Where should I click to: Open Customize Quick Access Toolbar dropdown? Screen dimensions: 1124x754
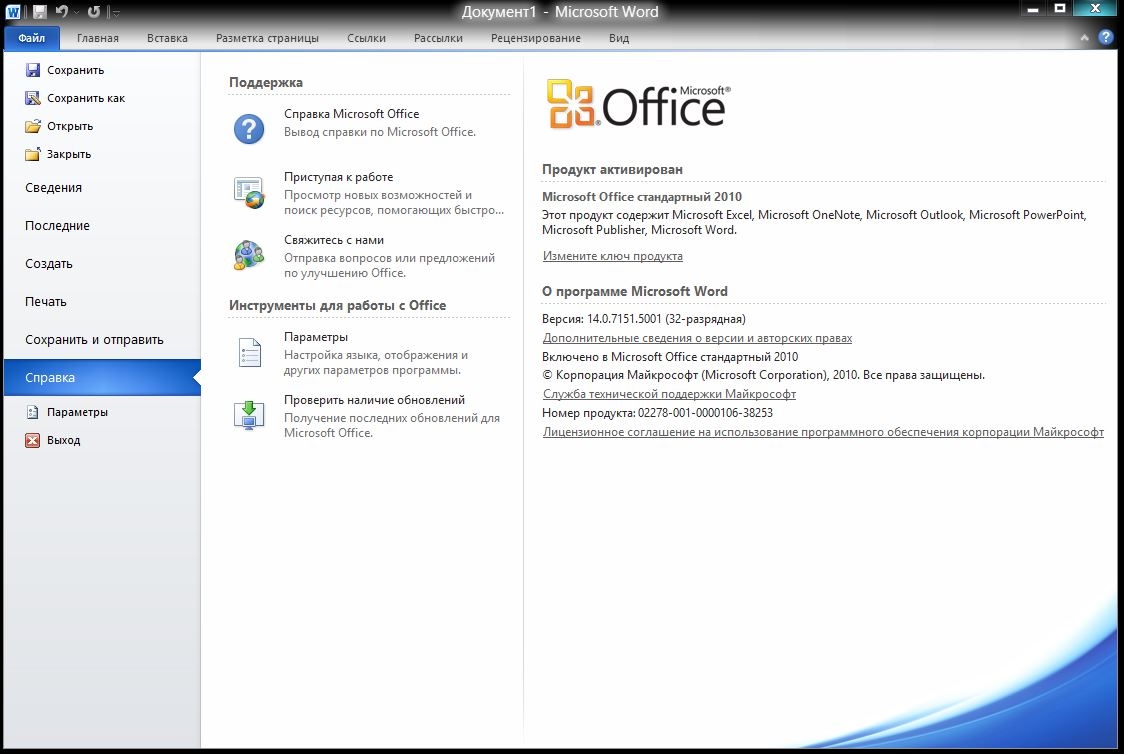[116, 12]
